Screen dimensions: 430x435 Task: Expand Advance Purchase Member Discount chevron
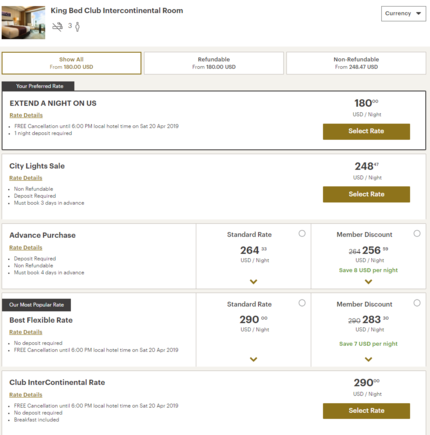click(x=368, y=282)
